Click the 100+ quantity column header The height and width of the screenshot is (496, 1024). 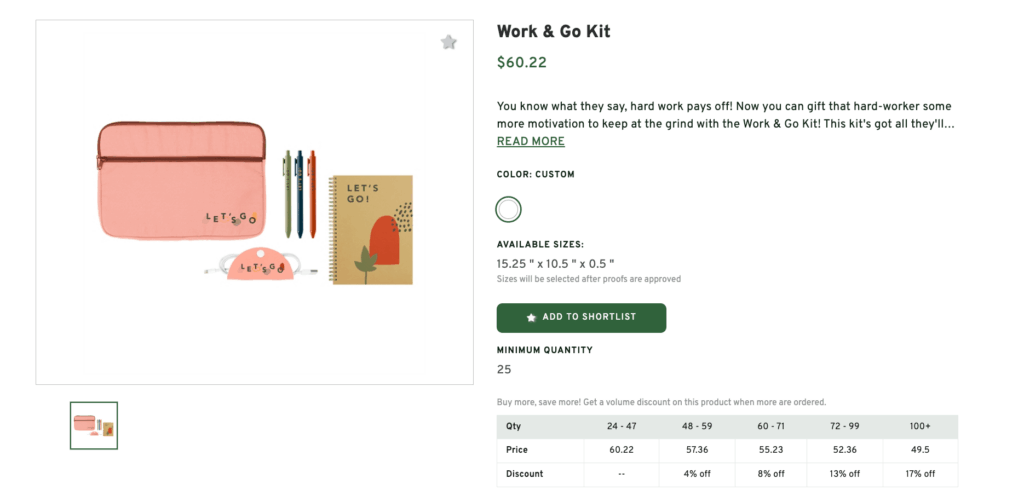(x=921, y=426)
